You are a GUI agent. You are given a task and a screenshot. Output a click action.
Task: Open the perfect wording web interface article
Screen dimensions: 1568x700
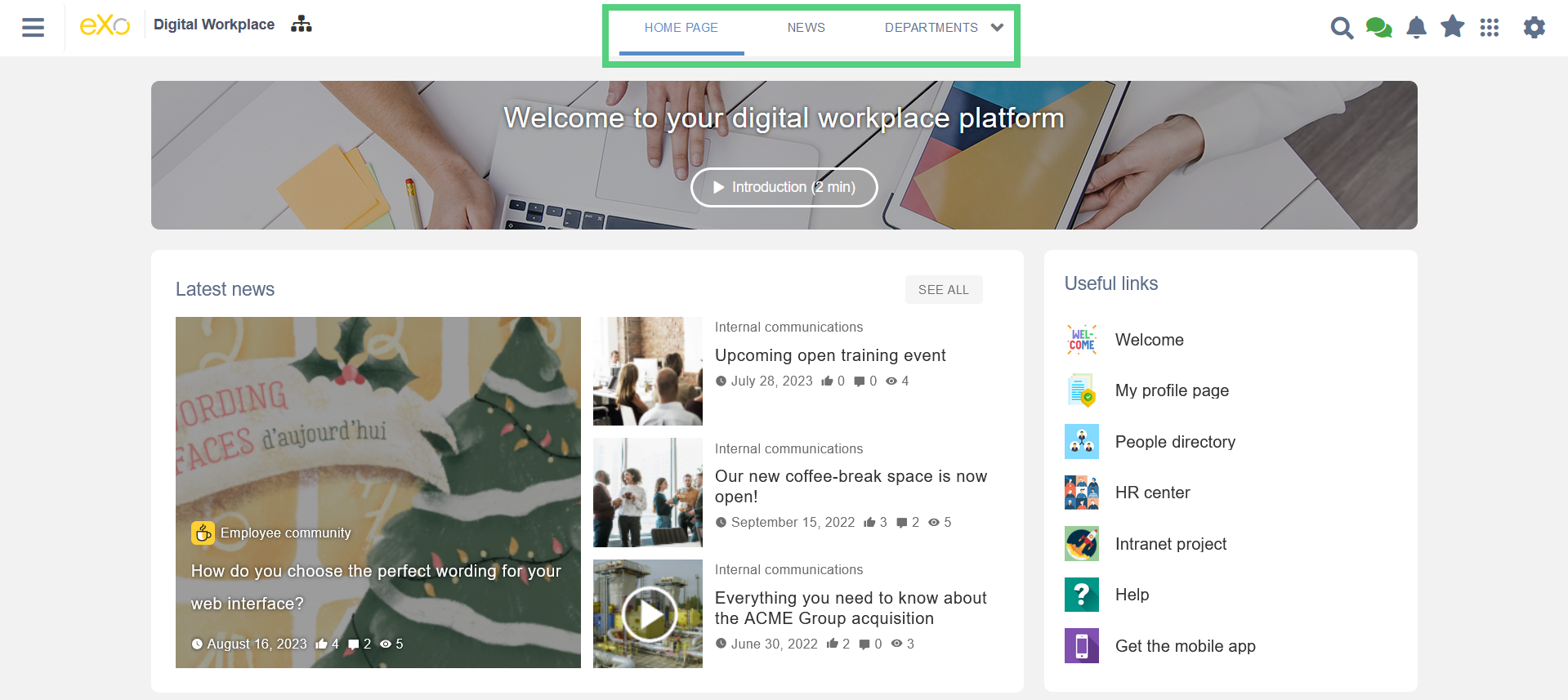[x=376, y=587]
